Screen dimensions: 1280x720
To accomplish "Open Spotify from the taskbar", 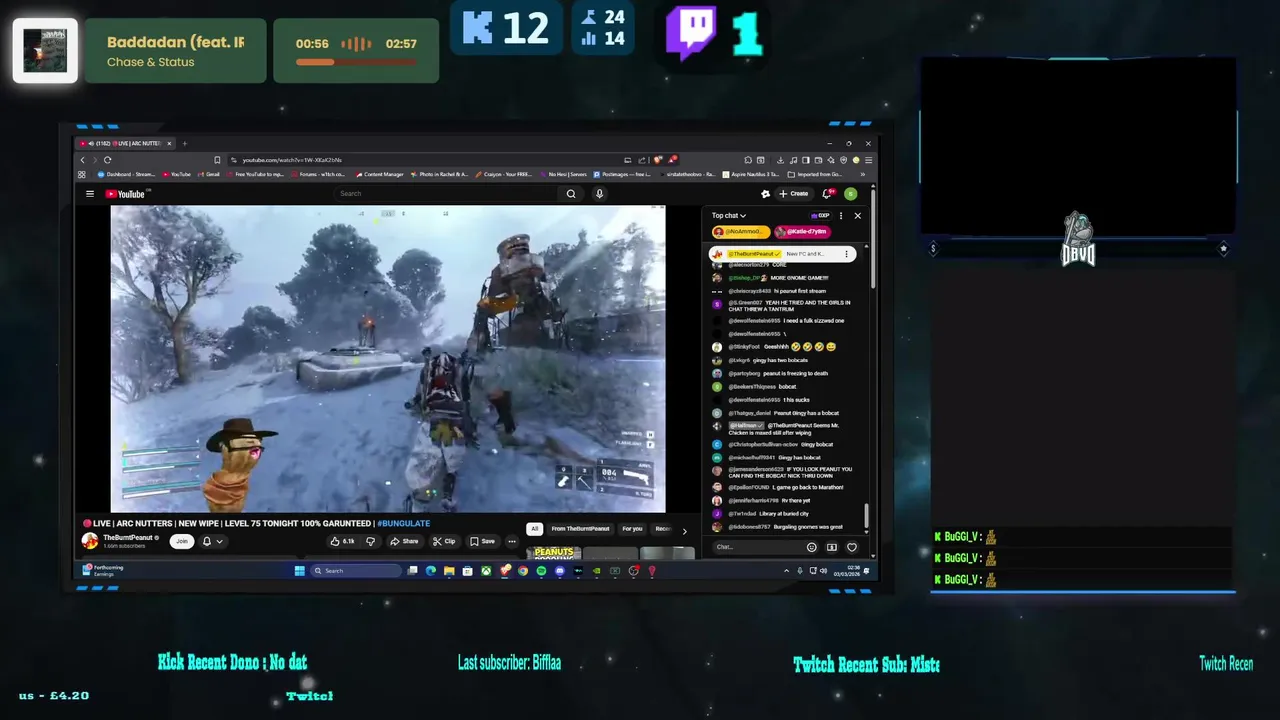I will 541,571.
